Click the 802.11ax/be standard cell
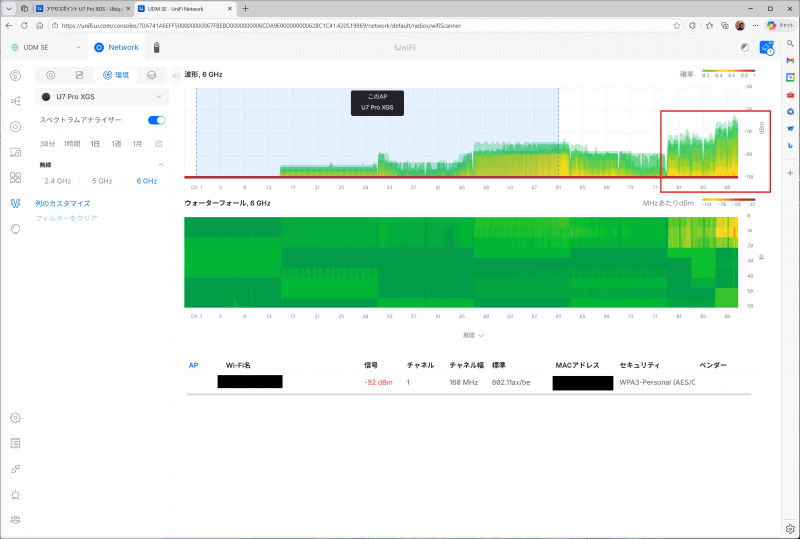The height and width of the screenshot is (539, 800). click(x=511, y=382)
